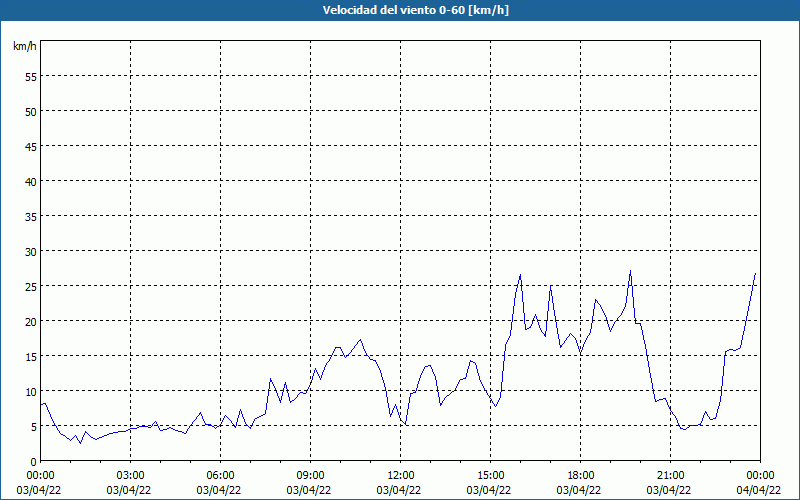Click the y-axis value 5
800x500 pixels.
point(34,427)
